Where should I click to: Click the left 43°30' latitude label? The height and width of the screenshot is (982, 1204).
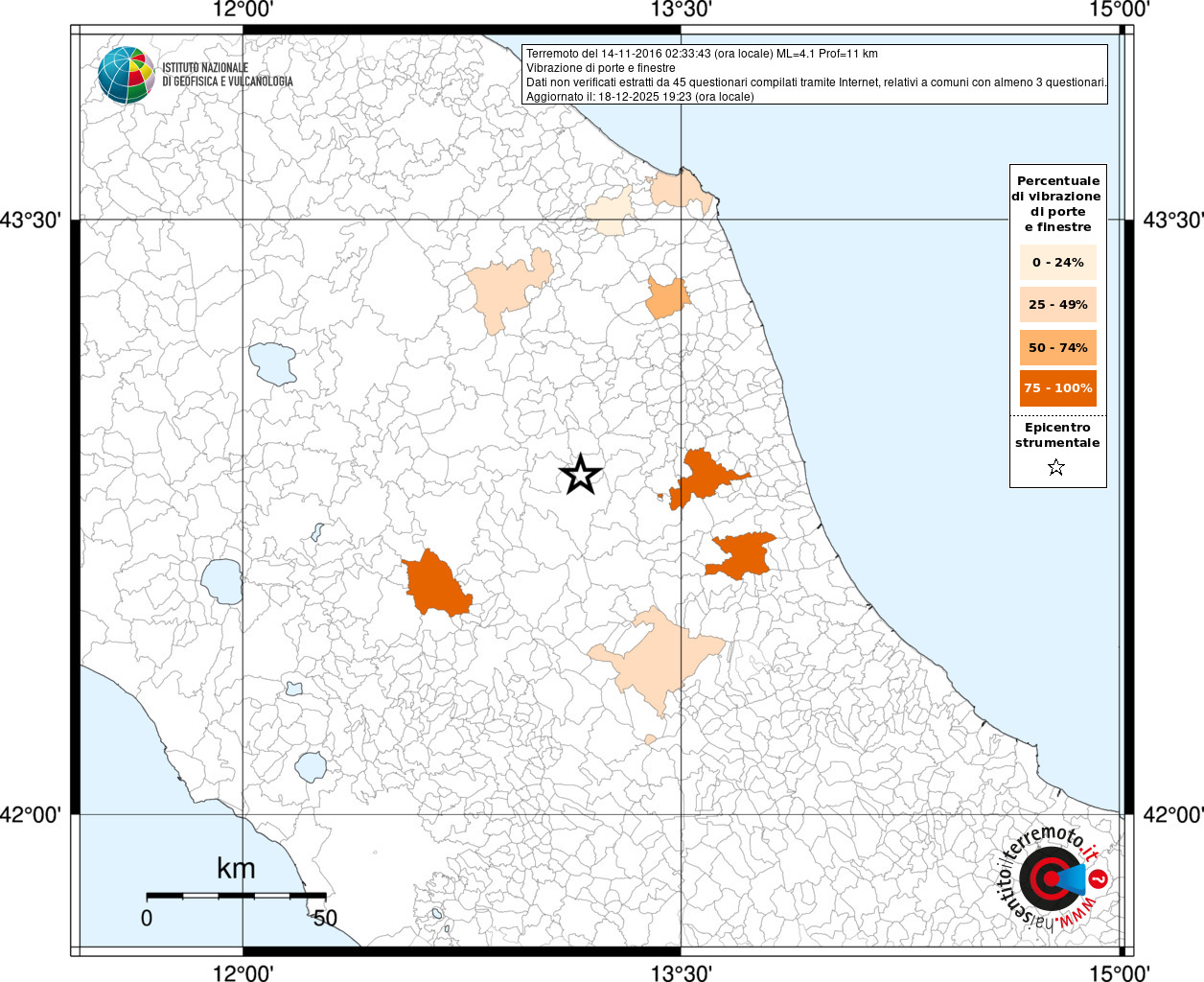coord(31,221)
